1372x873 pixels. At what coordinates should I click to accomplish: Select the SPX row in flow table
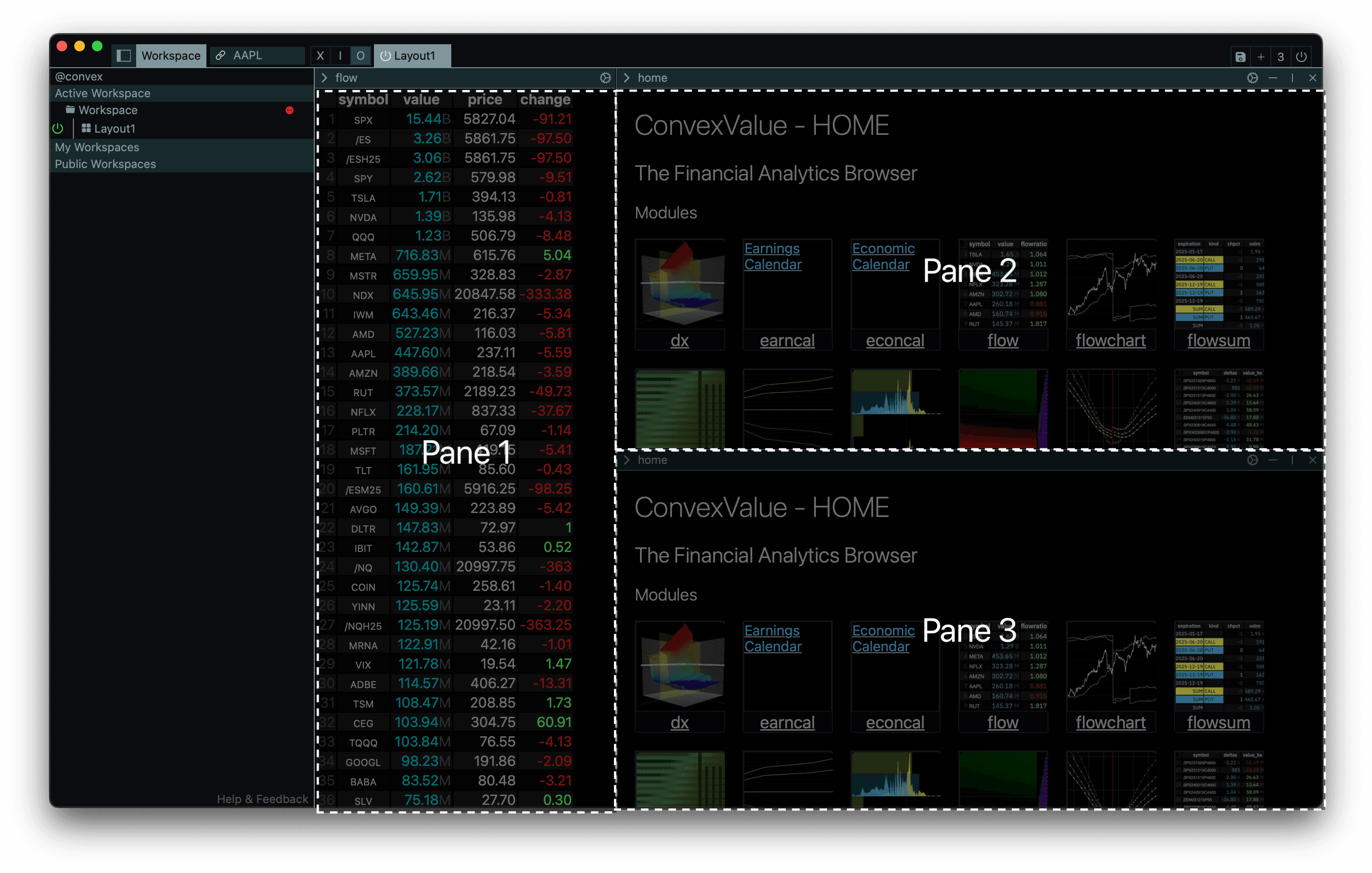pos(446,120)
